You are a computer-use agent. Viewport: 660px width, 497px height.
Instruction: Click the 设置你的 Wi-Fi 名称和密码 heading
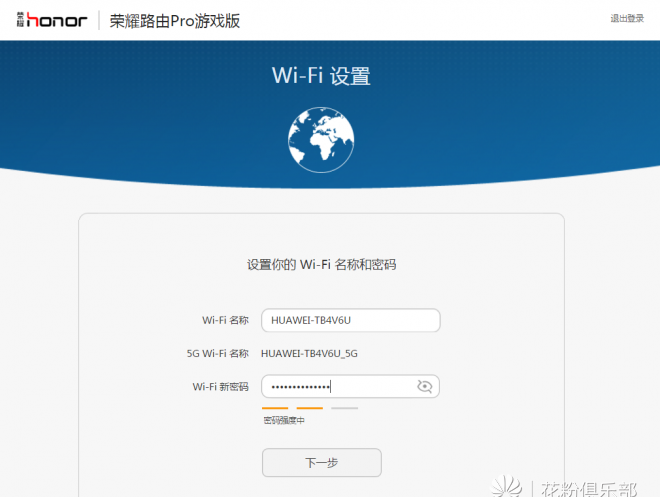322,265
